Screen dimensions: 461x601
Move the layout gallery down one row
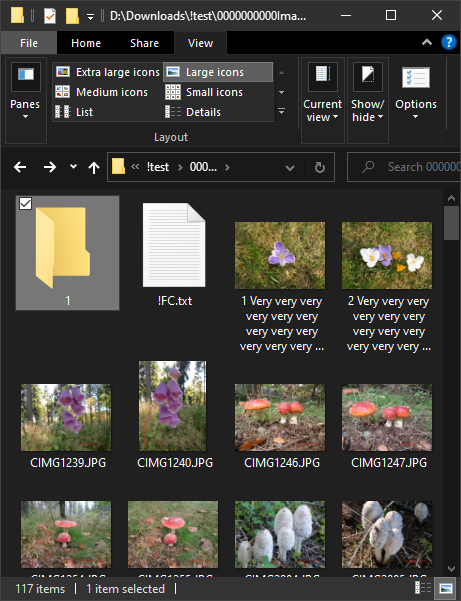click(x=281, y=92)
